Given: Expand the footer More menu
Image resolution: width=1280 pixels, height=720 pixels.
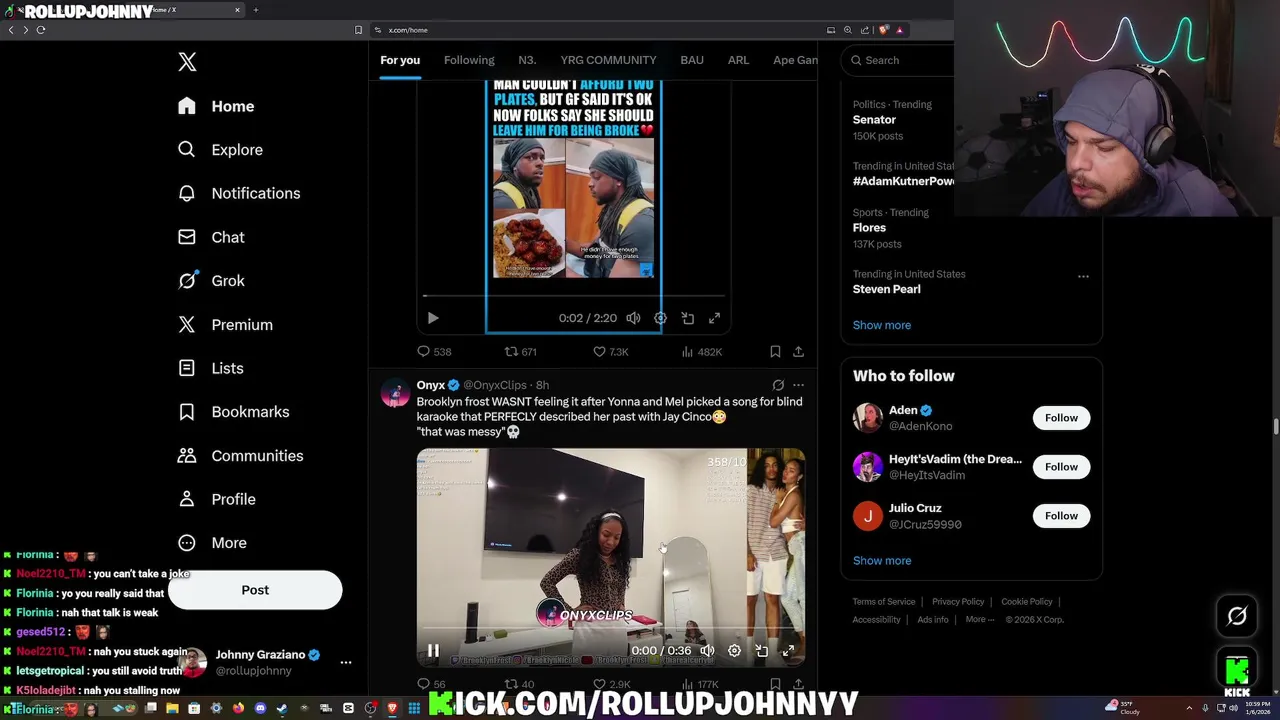Looking at the screenshot, I should [979, 620].
